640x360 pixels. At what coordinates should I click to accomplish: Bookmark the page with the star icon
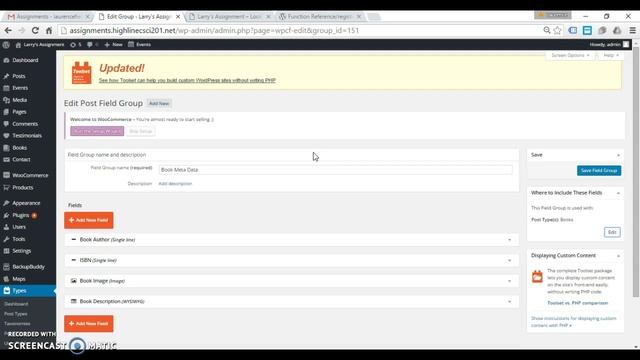(x=558, y=30)
